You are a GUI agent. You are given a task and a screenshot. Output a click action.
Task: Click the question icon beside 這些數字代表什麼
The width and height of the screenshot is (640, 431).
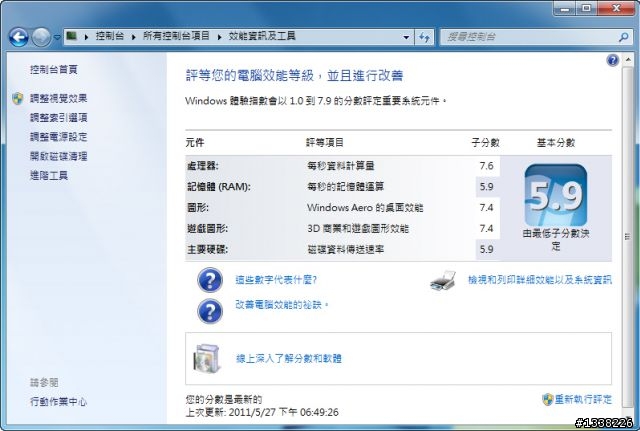210,280
